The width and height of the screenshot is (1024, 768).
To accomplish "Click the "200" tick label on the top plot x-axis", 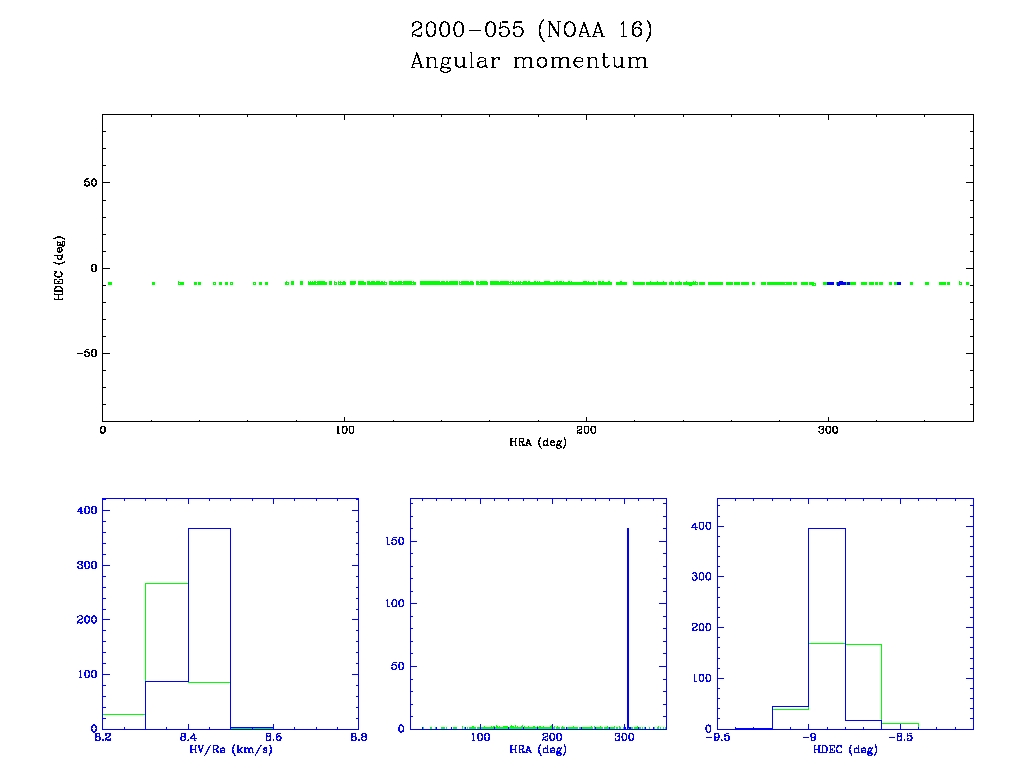I will (x=587, y=430).
